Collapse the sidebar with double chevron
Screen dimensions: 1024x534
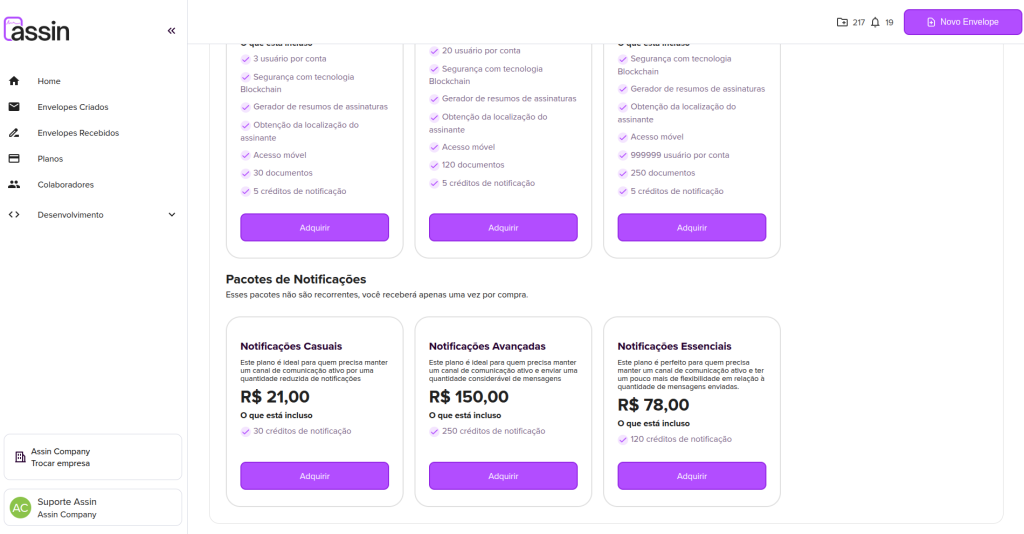(x=171, y=31)
